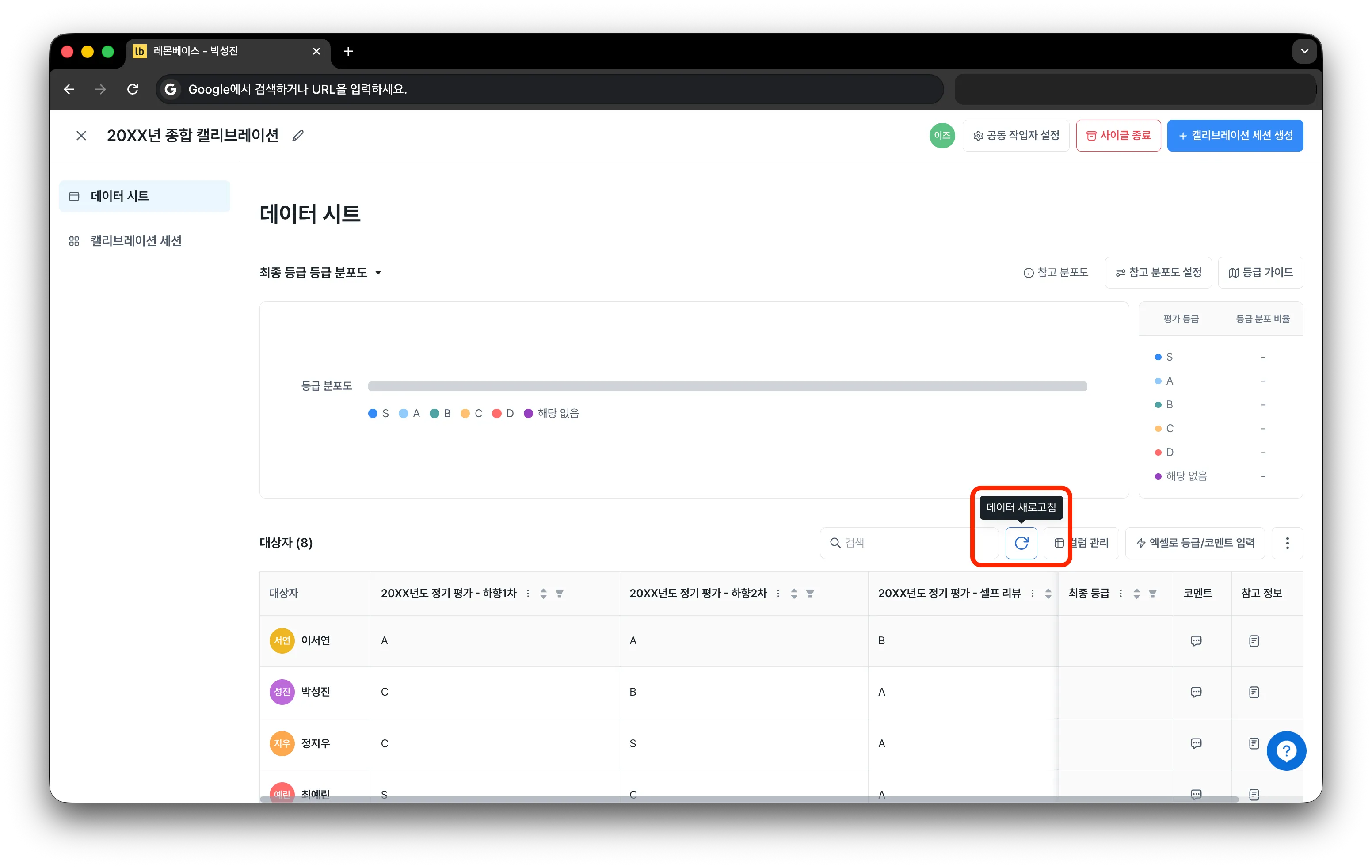Go back in browser history
Screen dimensions: 1372x868
69,89
